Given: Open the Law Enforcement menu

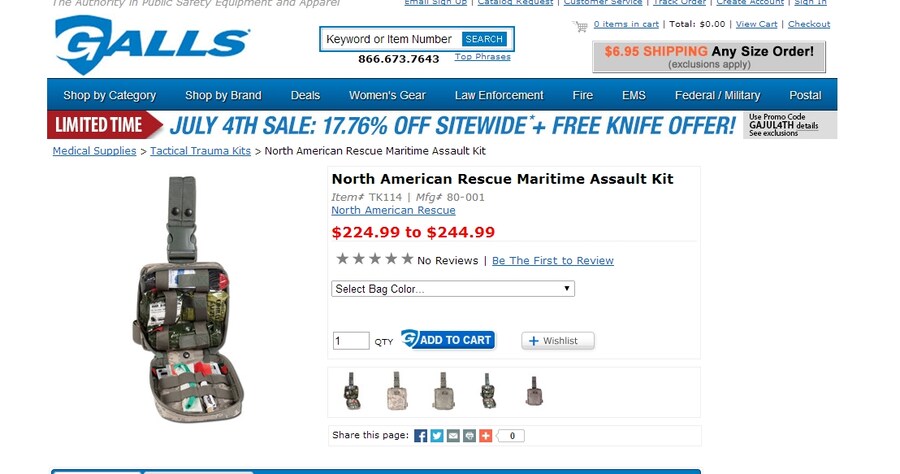Looking at the screenshot, I should point(499,96).
